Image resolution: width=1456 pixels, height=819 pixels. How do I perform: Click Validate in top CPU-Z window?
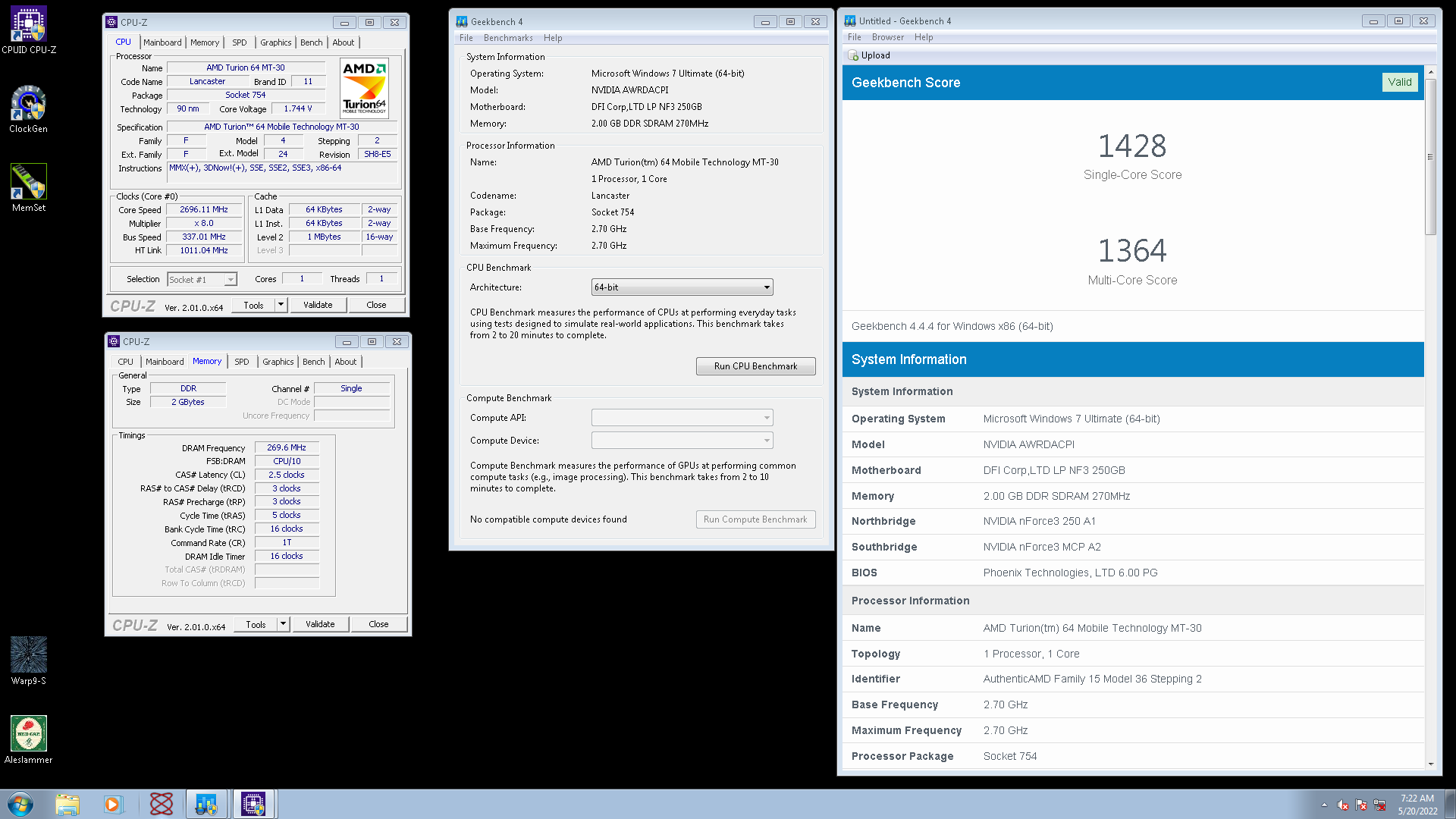(318, 305)
